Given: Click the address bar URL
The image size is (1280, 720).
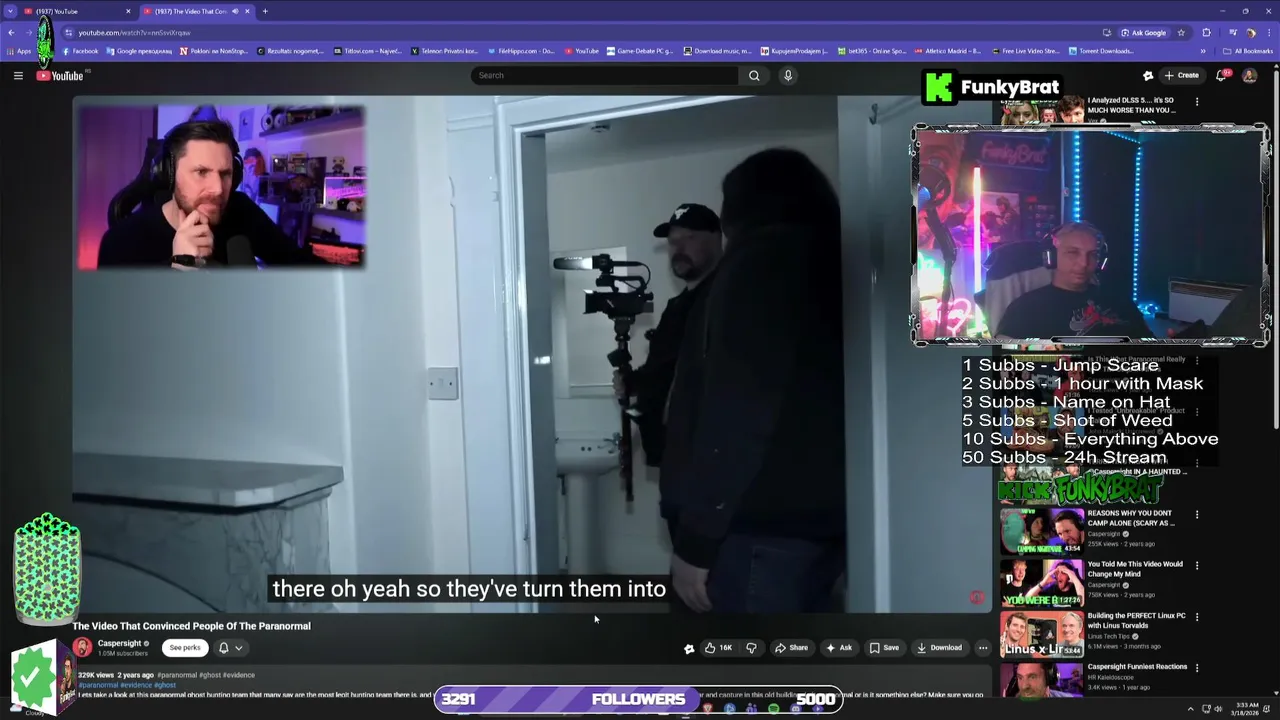Looking at the screenshot, I should click(134, 32).
